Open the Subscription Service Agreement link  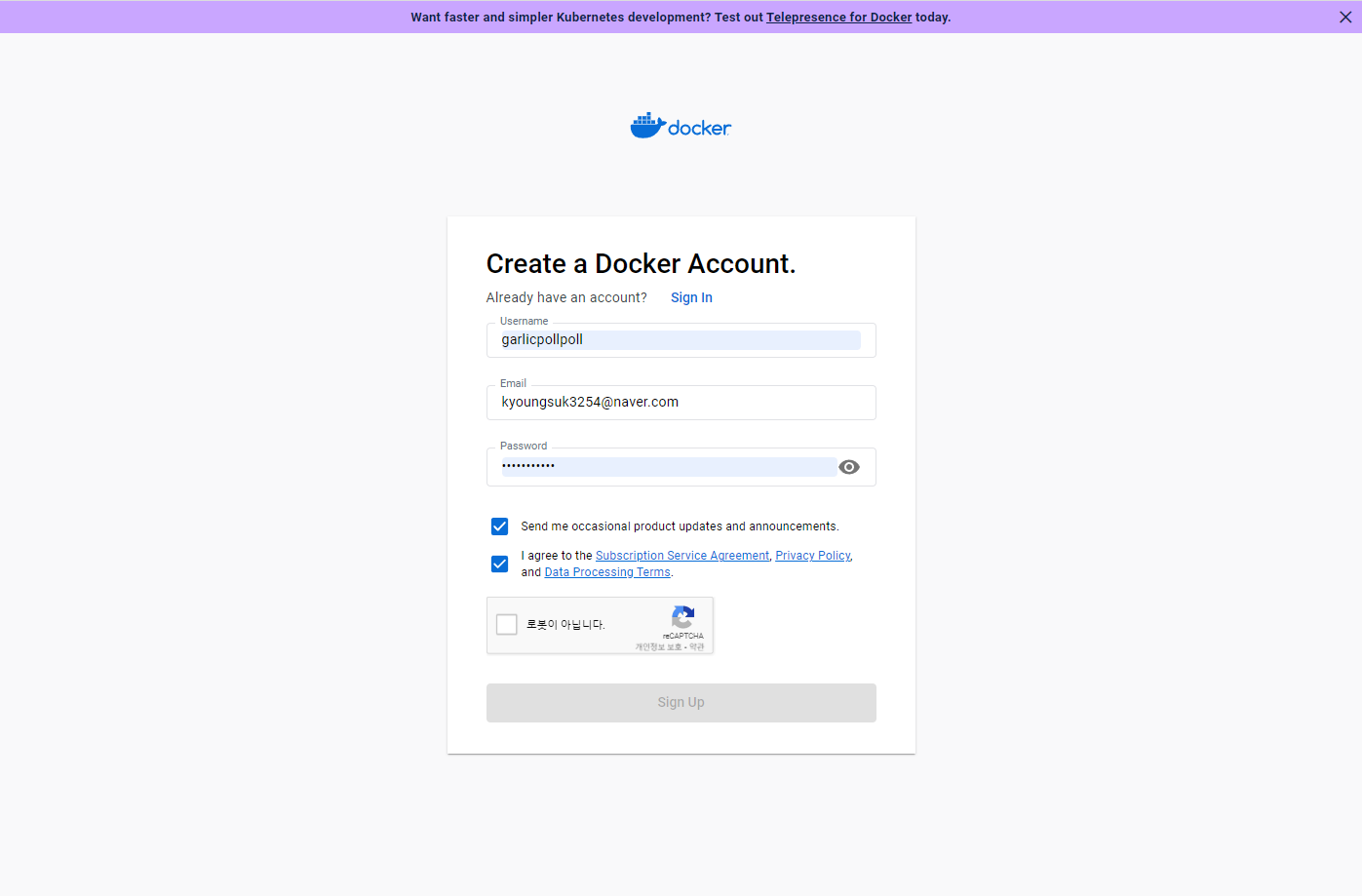pos(682,556)
